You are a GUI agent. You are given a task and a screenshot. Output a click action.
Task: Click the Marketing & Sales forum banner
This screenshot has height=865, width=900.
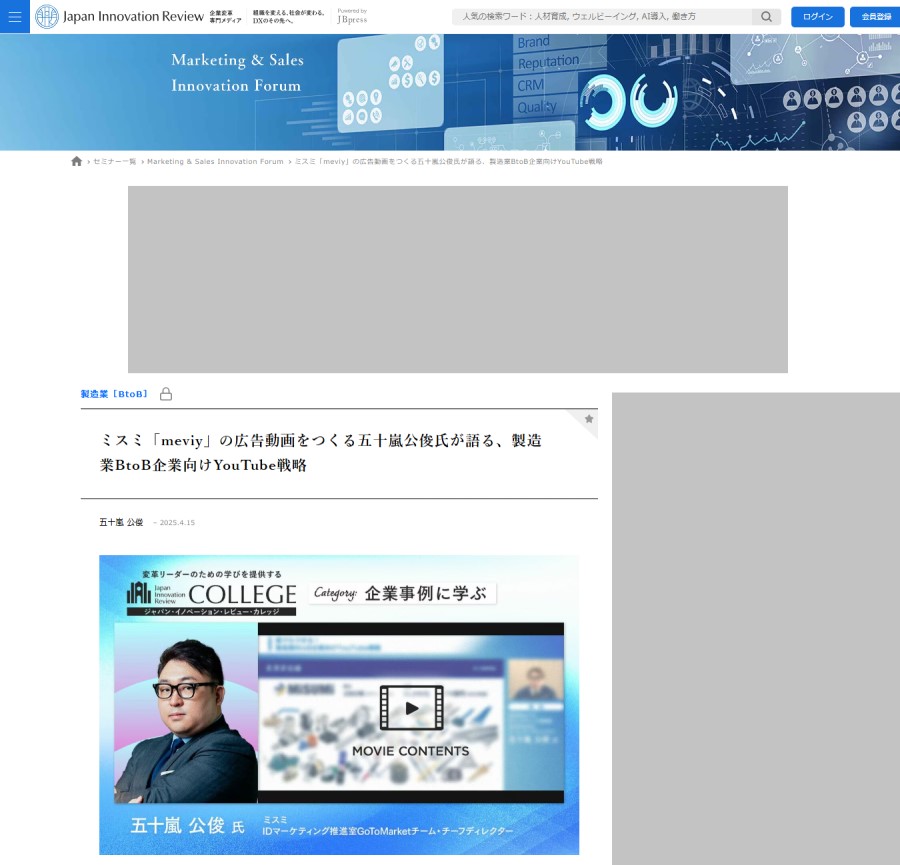450,92
